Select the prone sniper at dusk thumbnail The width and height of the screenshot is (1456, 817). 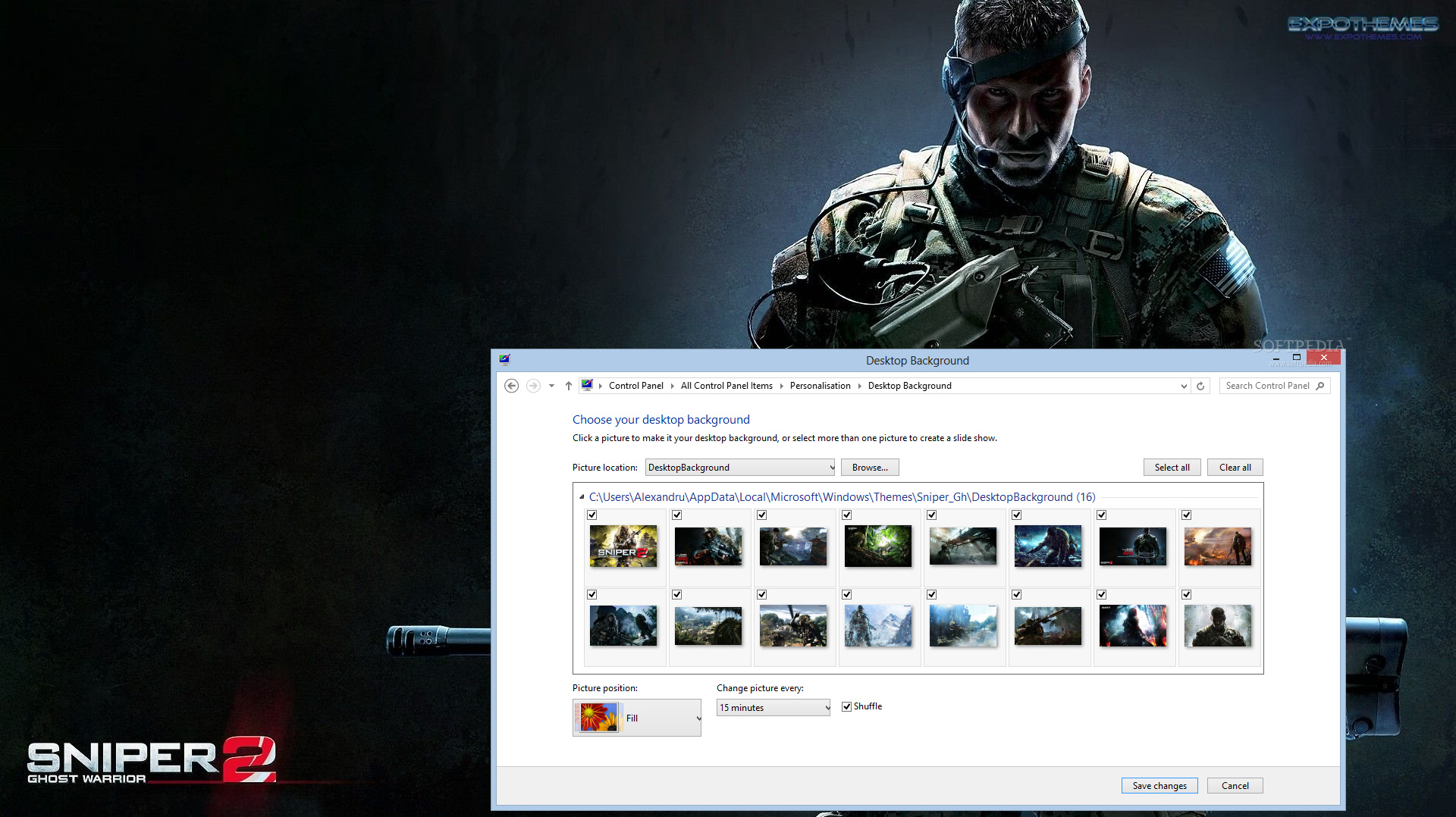coord(1048,626)
